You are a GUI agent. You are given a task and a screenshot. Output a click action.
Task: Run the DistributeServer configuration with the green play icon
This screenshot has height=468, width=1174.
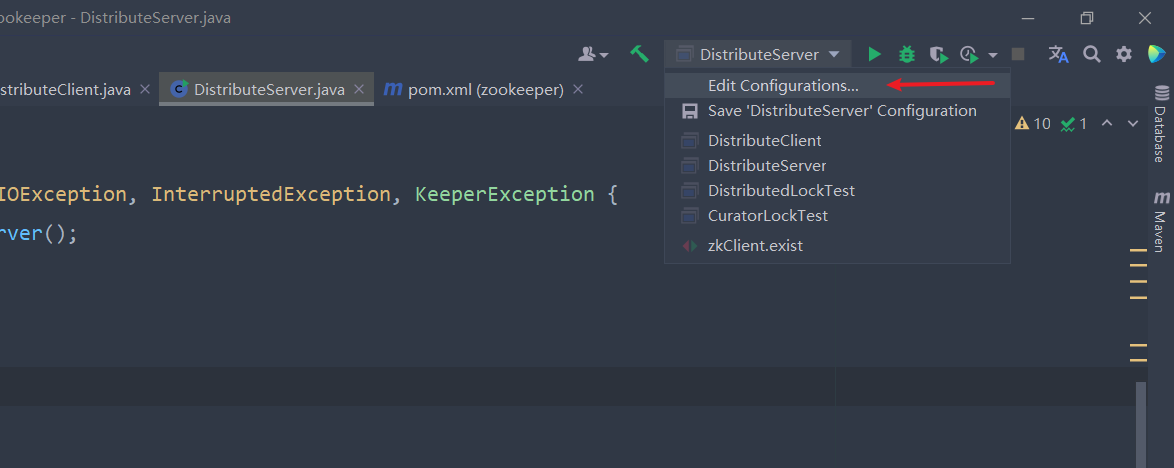click(875, 55)
